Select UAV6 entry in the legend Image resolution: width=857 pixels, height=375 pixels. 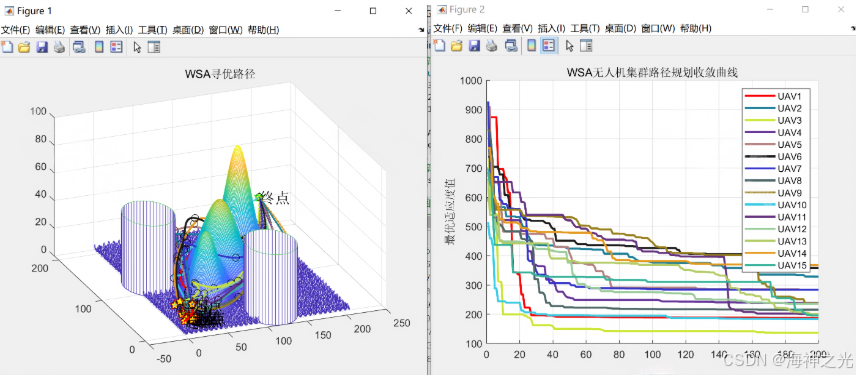tap(777, 157)
